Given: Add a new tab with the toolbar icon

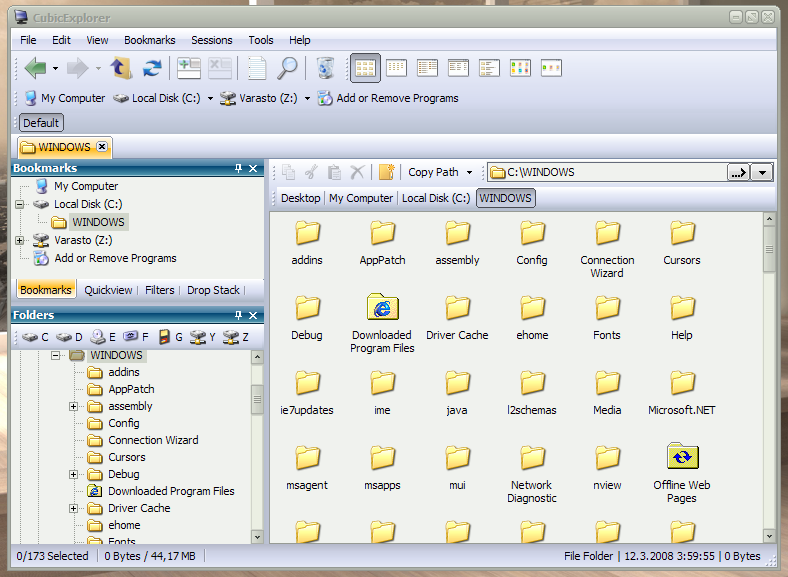Looking at the screenshot, I should 188,68.
